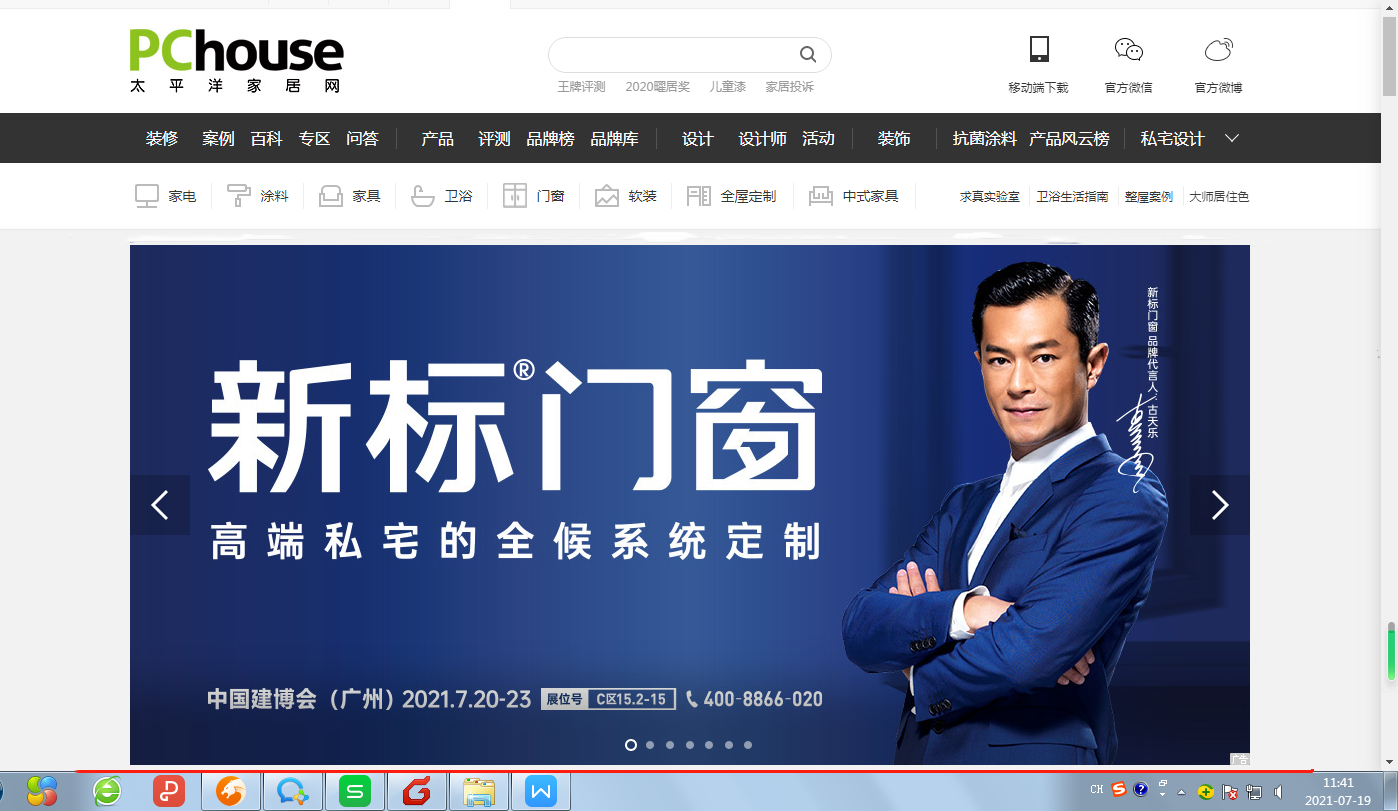Click the 新标门窗 banner advertisement

point(690,505)
